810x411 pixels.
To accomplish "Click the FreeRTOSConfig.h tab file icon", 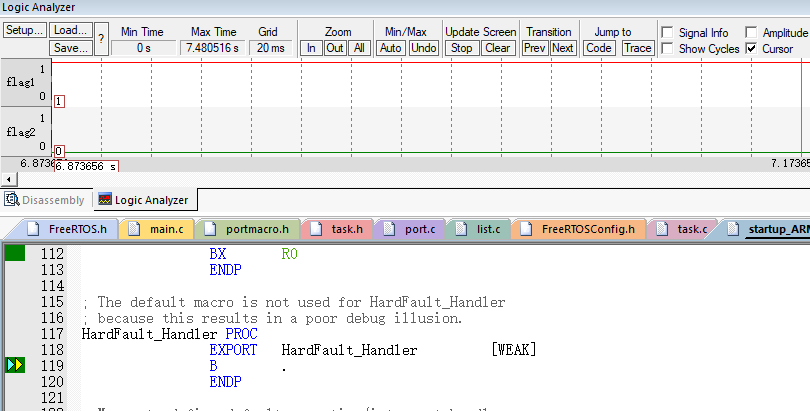I will pos(525,229).
